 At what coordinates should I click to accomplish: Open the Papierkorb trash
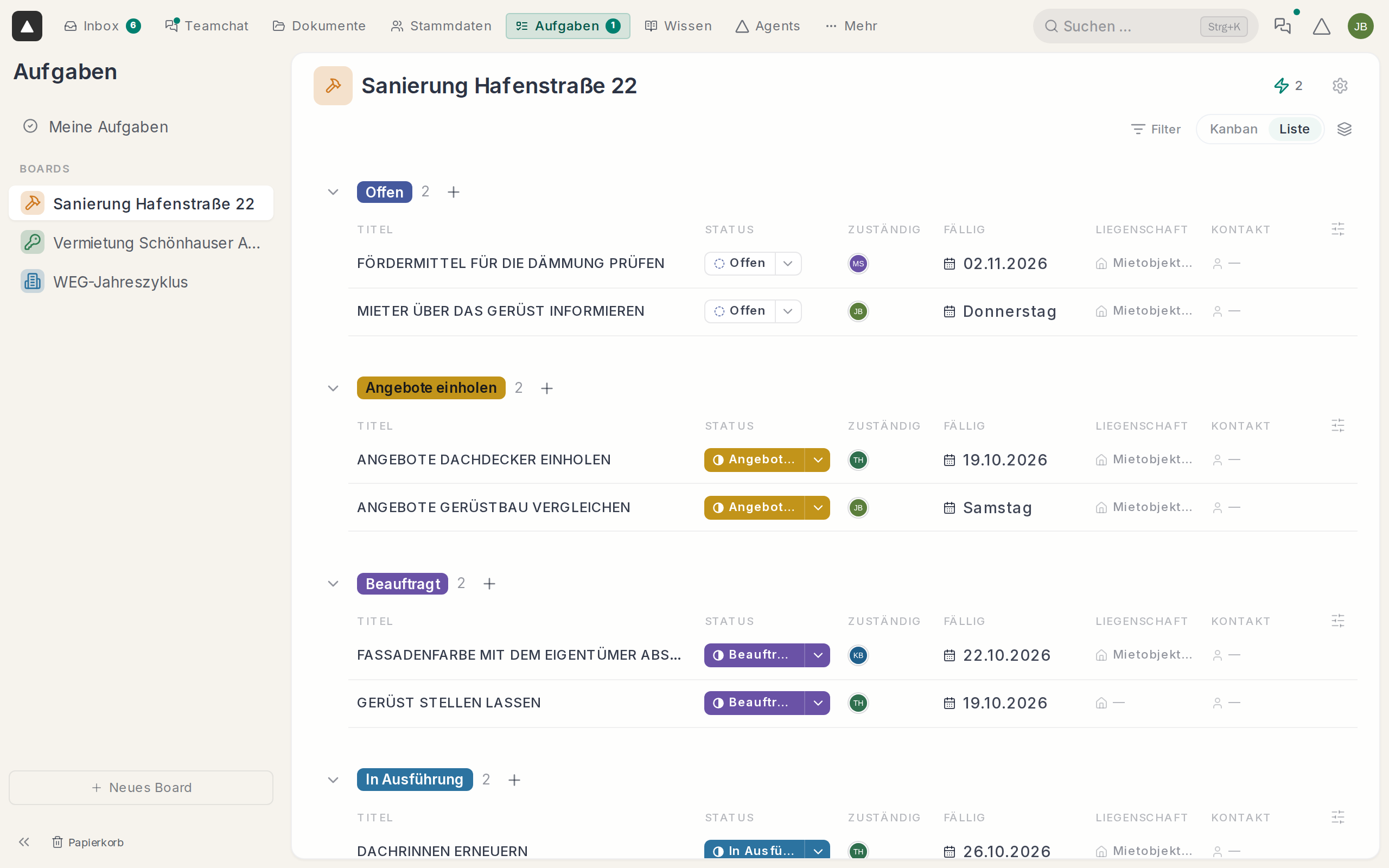point(88,842)
